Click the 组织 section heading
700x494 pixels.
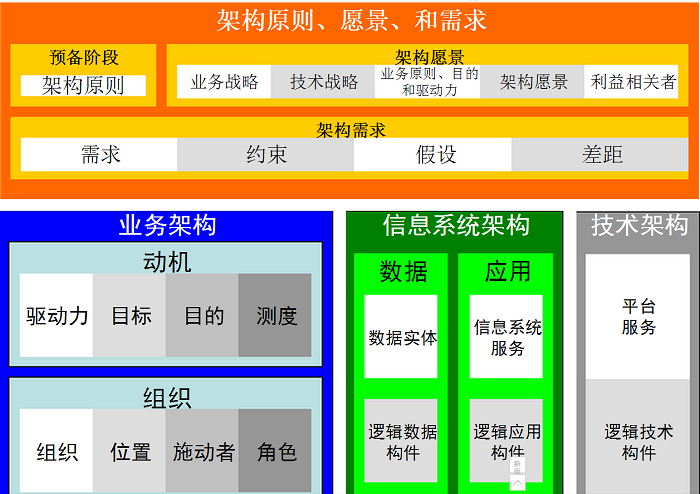(x=167, y=398)
